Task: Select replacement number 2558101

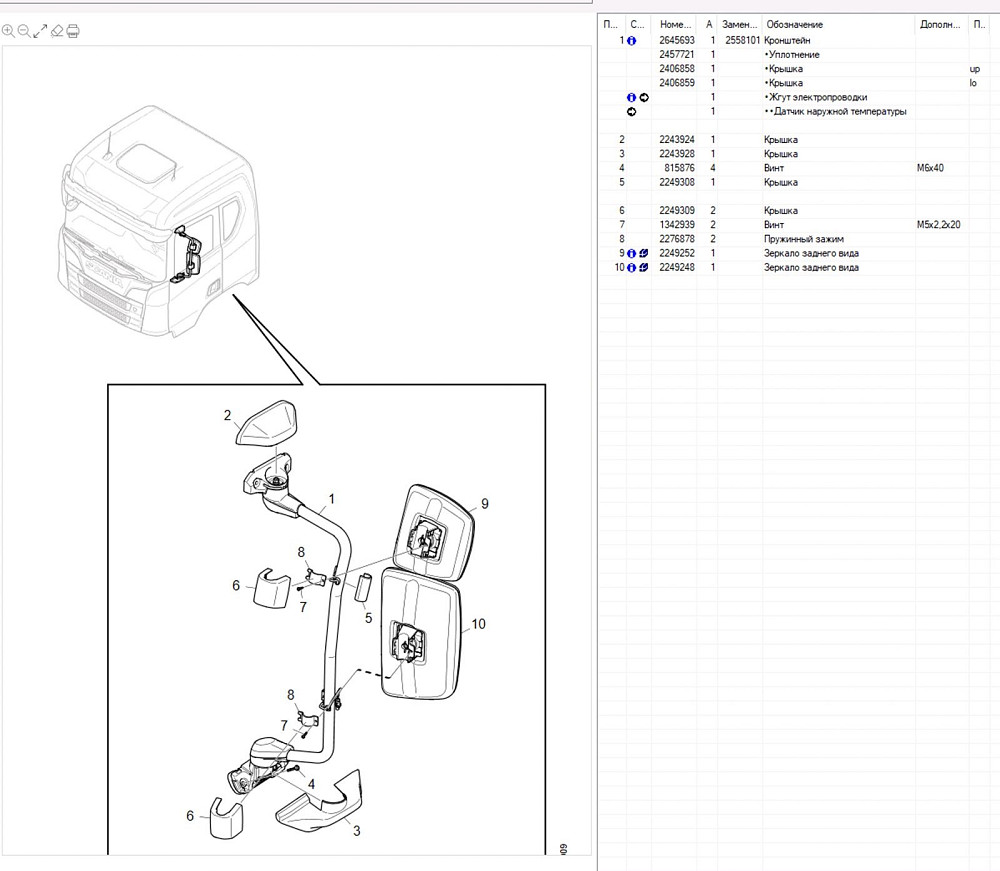Action: pos(741,41)
